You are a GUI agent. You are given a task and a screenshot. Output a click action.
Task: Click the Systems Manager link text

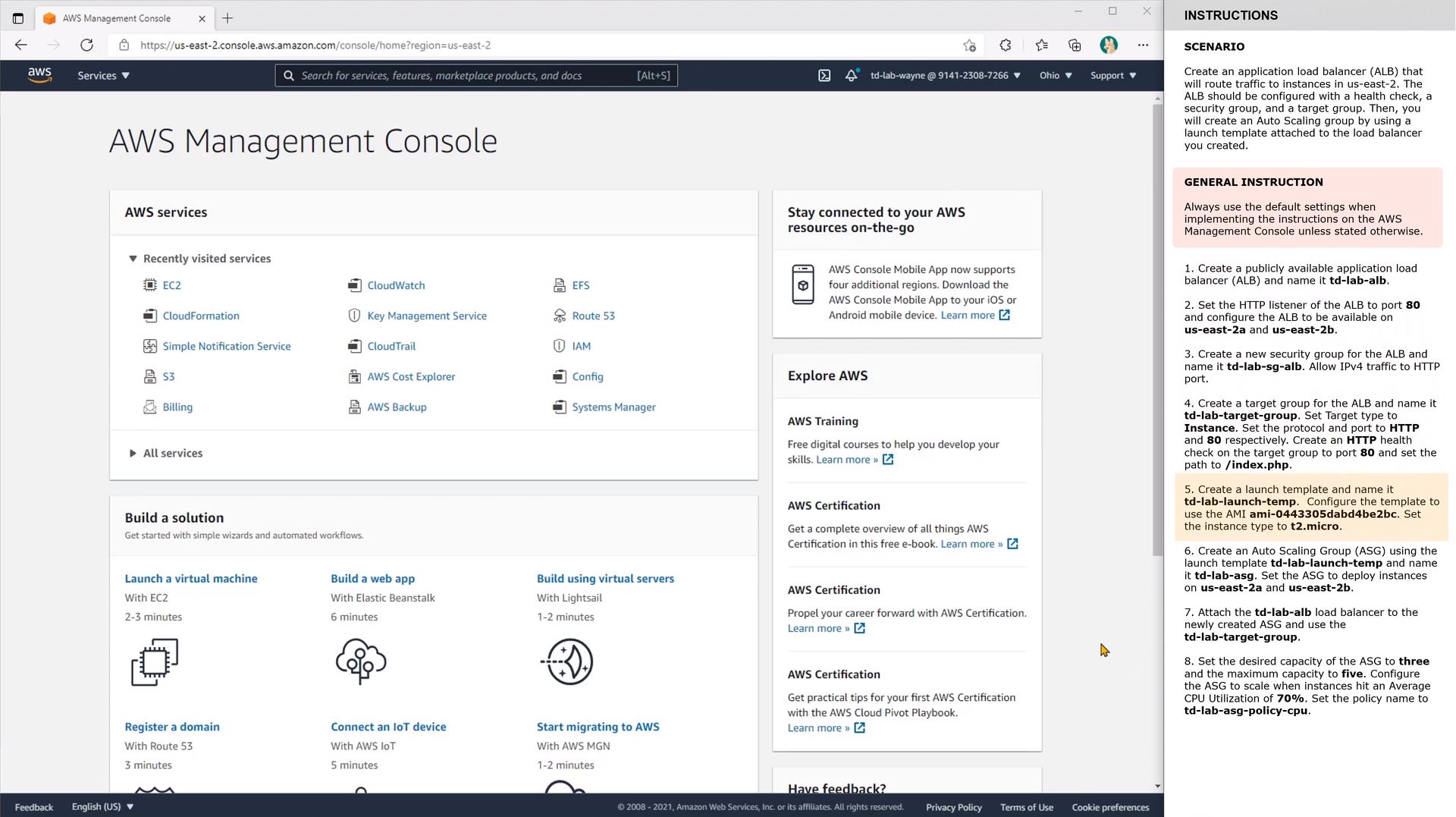point(613,407)
